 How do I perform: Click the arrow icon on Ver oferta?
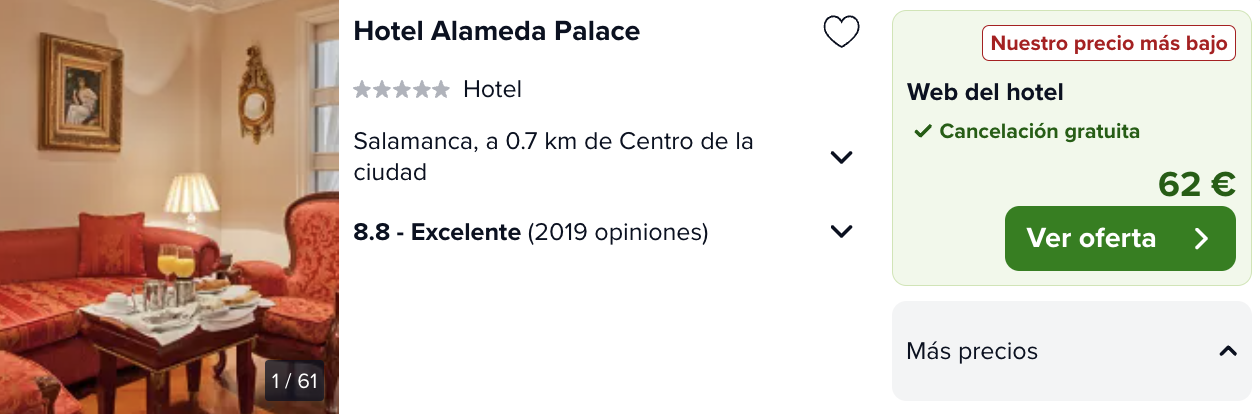click(1202, 238)
